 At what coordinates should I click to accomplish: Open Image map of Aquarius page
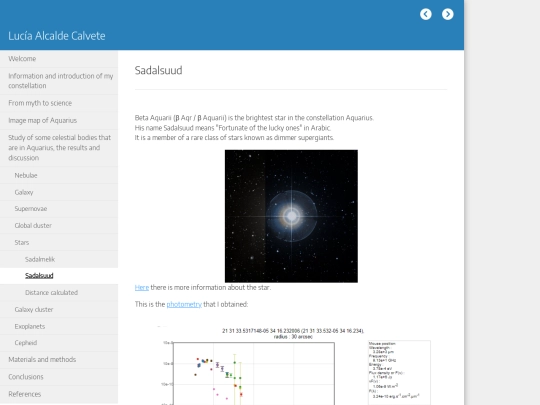click(59, 120)
